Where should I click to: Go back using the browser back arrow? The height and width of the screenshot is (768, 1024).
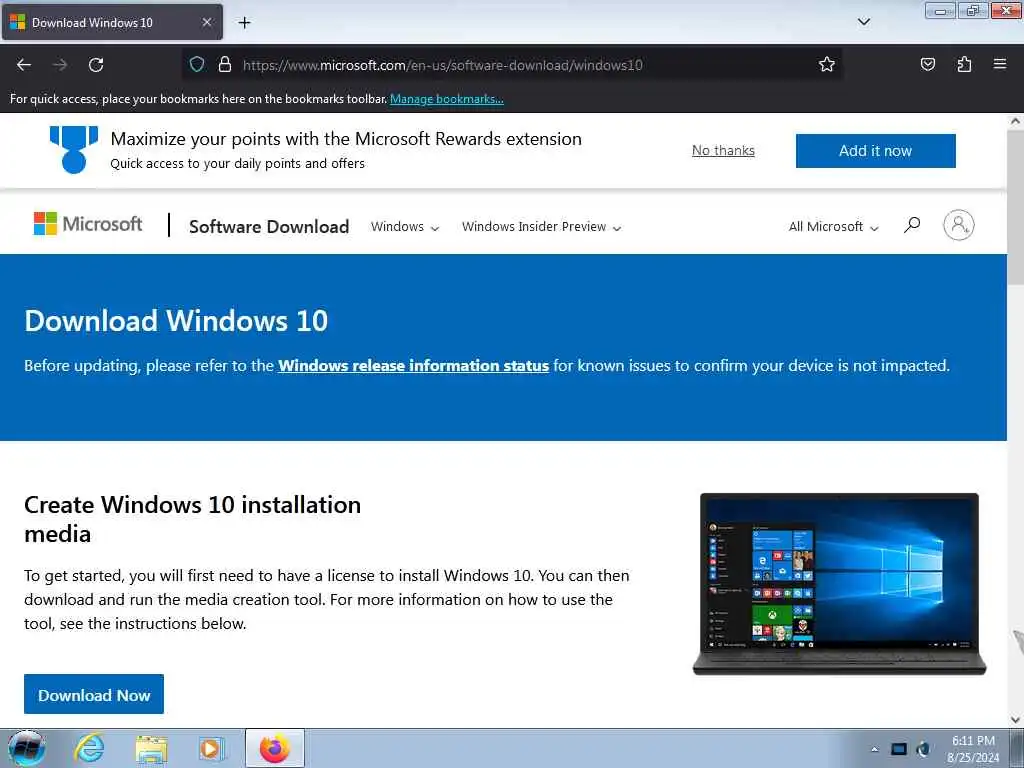pos(24,65)
